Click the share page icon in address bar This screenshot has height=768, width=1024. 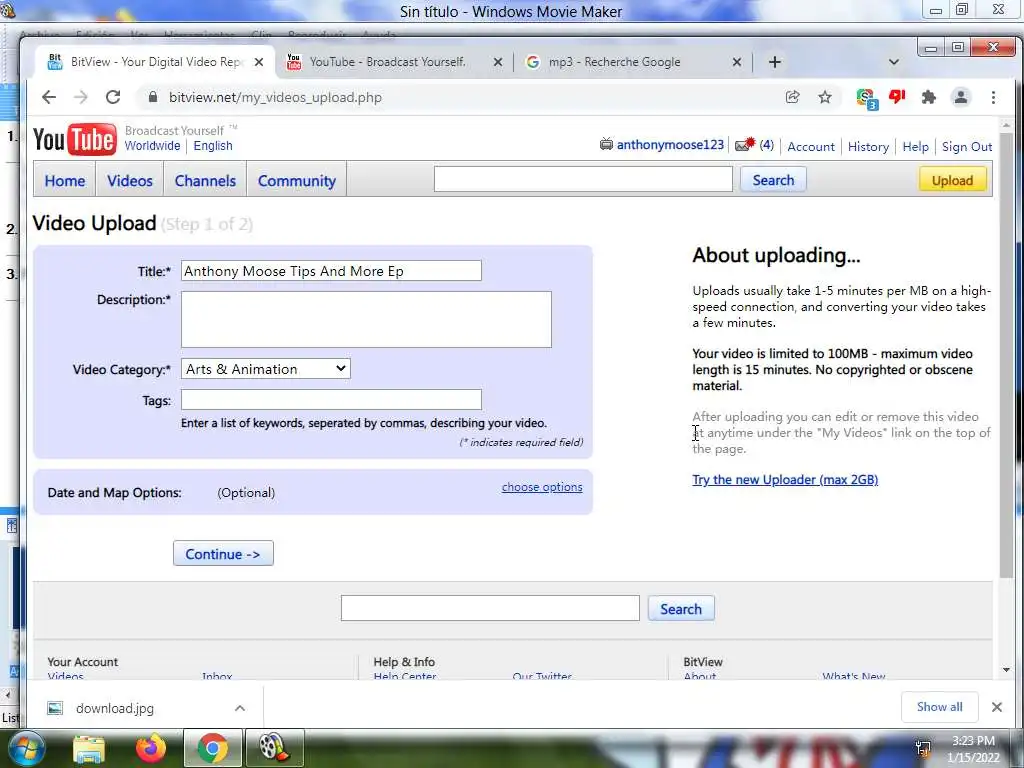pos(792,97)
